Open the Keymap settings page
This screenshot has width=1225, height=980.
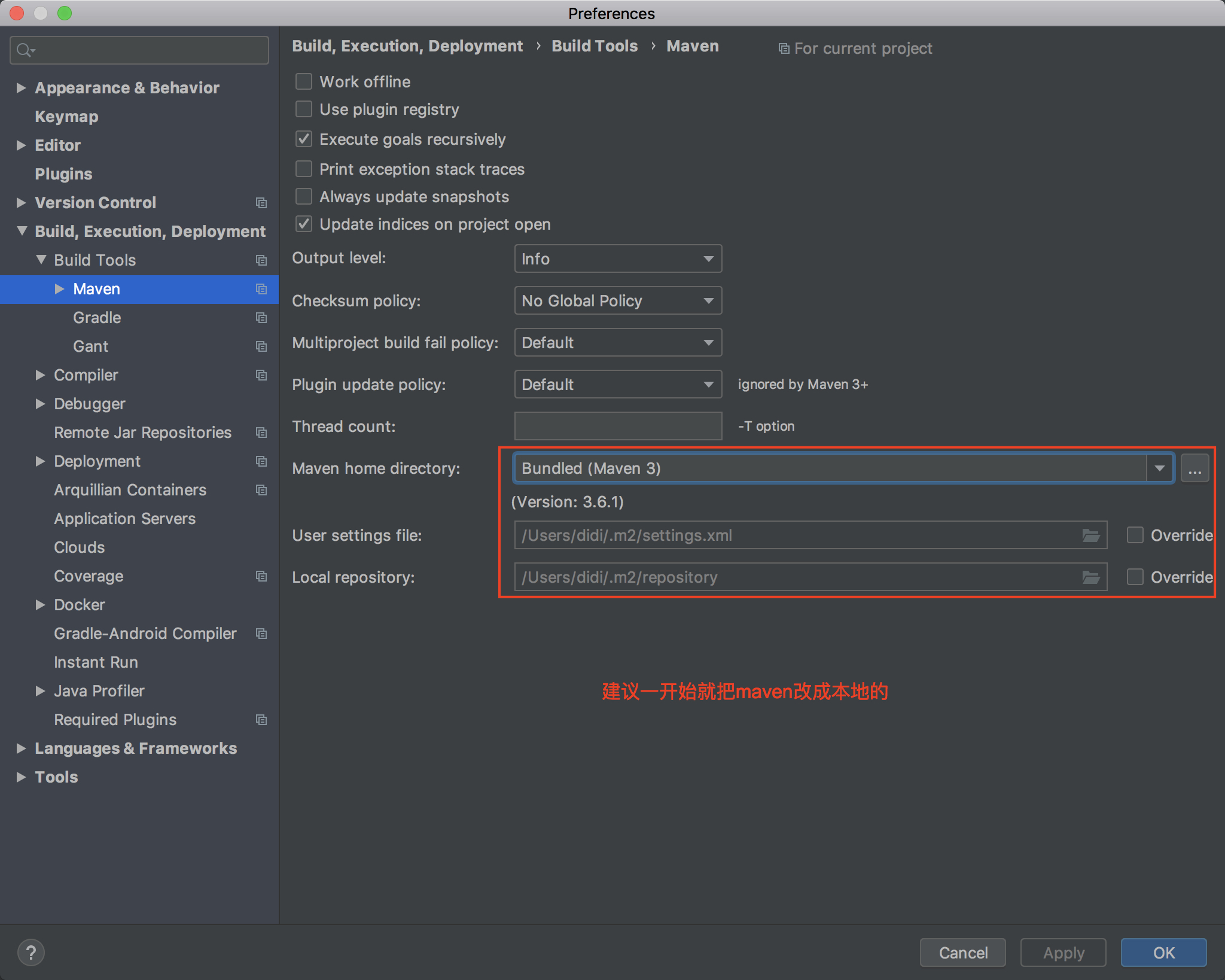[66, 117]
